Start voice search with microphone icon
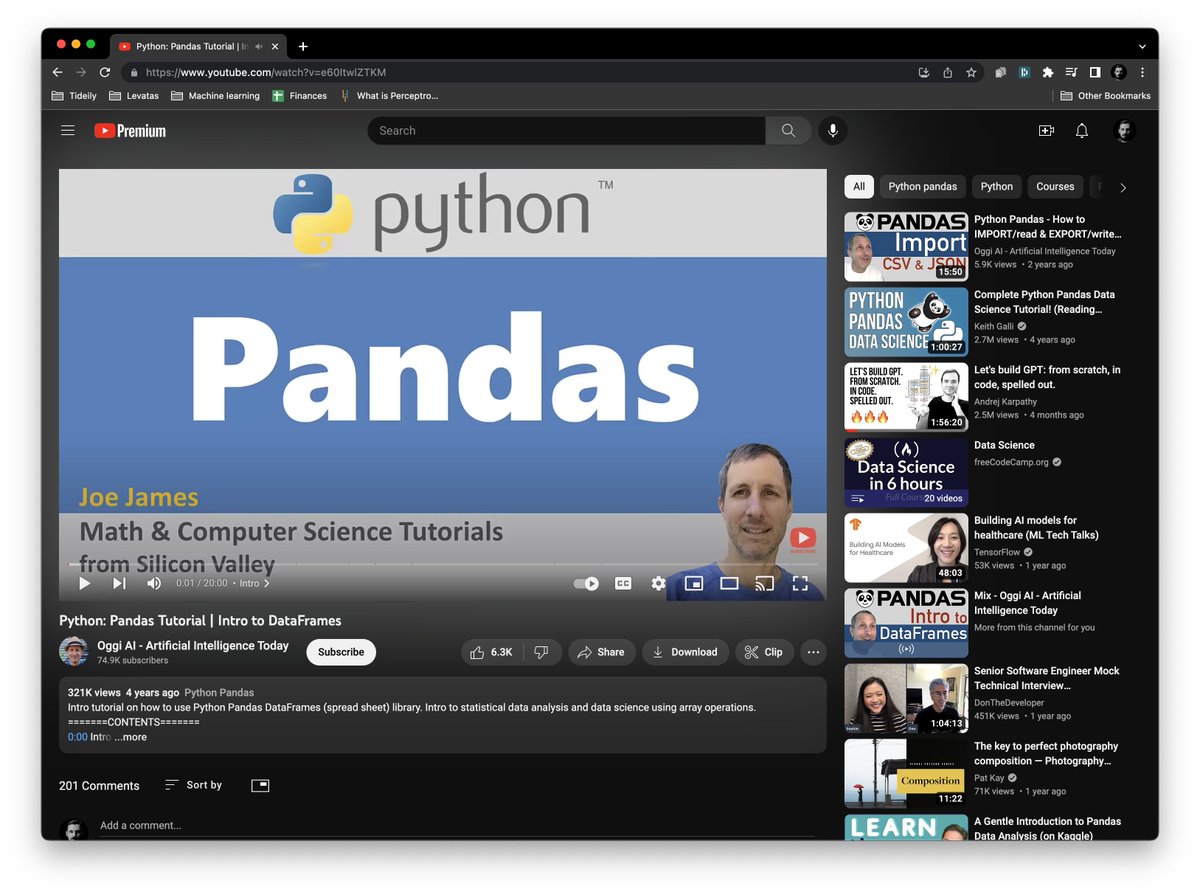1200x895 pixels. 831,131
